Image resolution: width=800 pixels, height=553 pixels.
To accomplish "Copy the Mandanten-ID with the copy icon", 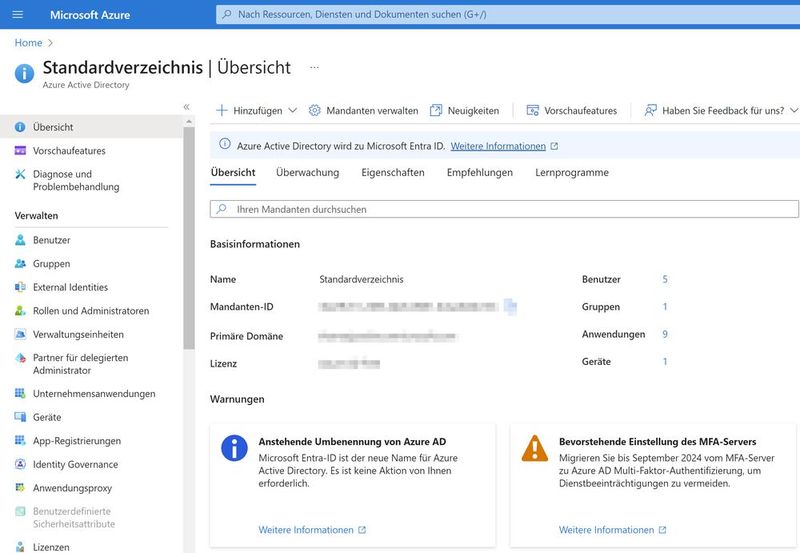I will pyautogui.click(x=510, y=306).
